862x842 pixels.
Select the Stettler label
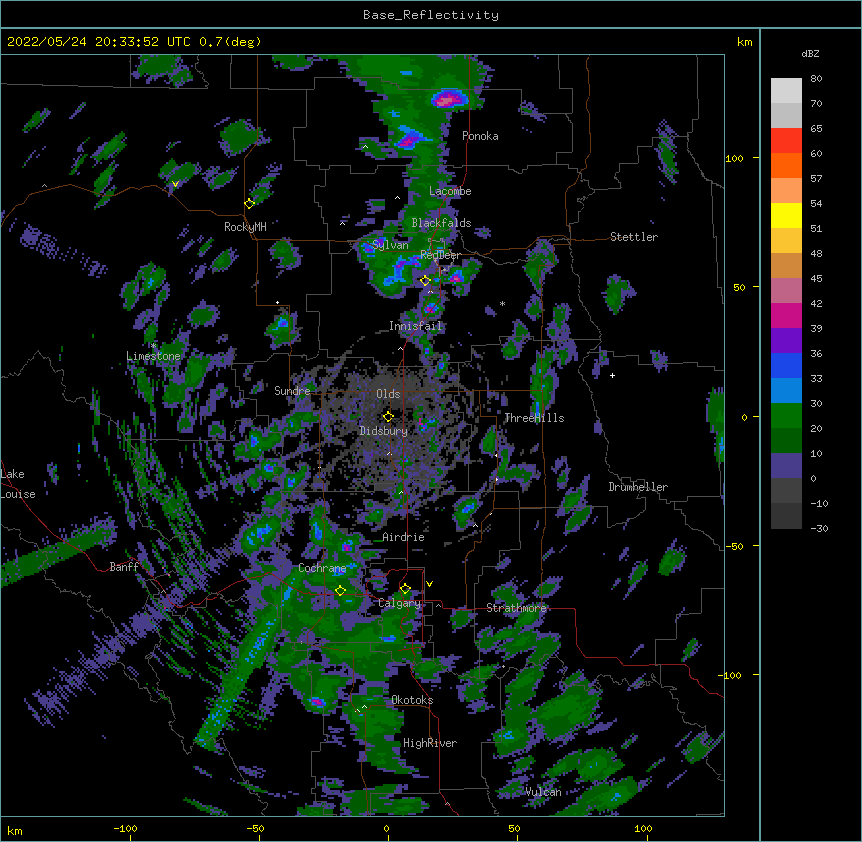634,237
